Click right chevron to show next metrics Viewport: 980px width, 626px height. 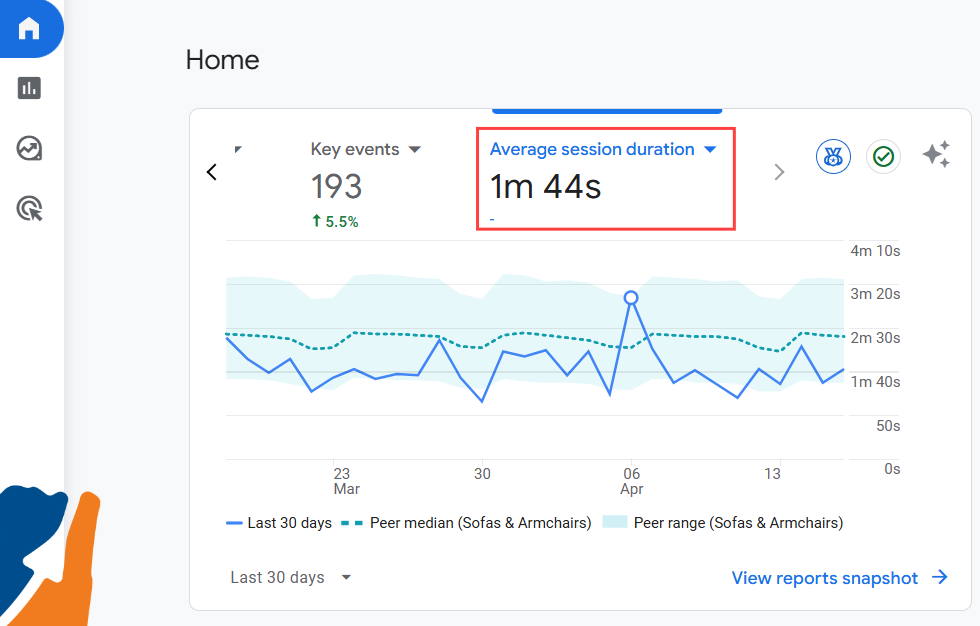tap(779, 172)
